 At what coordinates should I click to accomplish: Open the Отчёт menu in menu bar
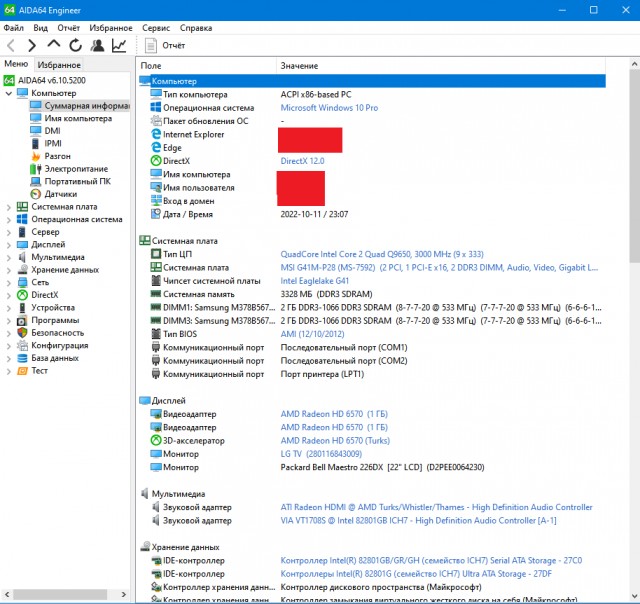(x=68, y=28)
